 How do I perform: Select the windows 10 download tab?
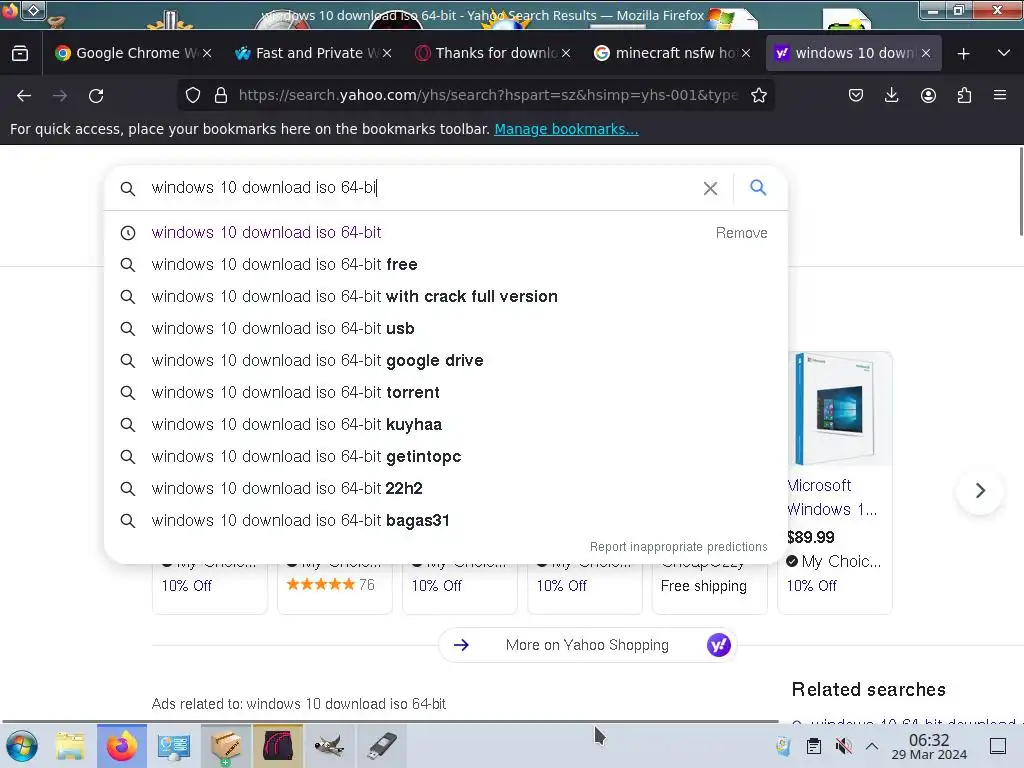(845, 53)
